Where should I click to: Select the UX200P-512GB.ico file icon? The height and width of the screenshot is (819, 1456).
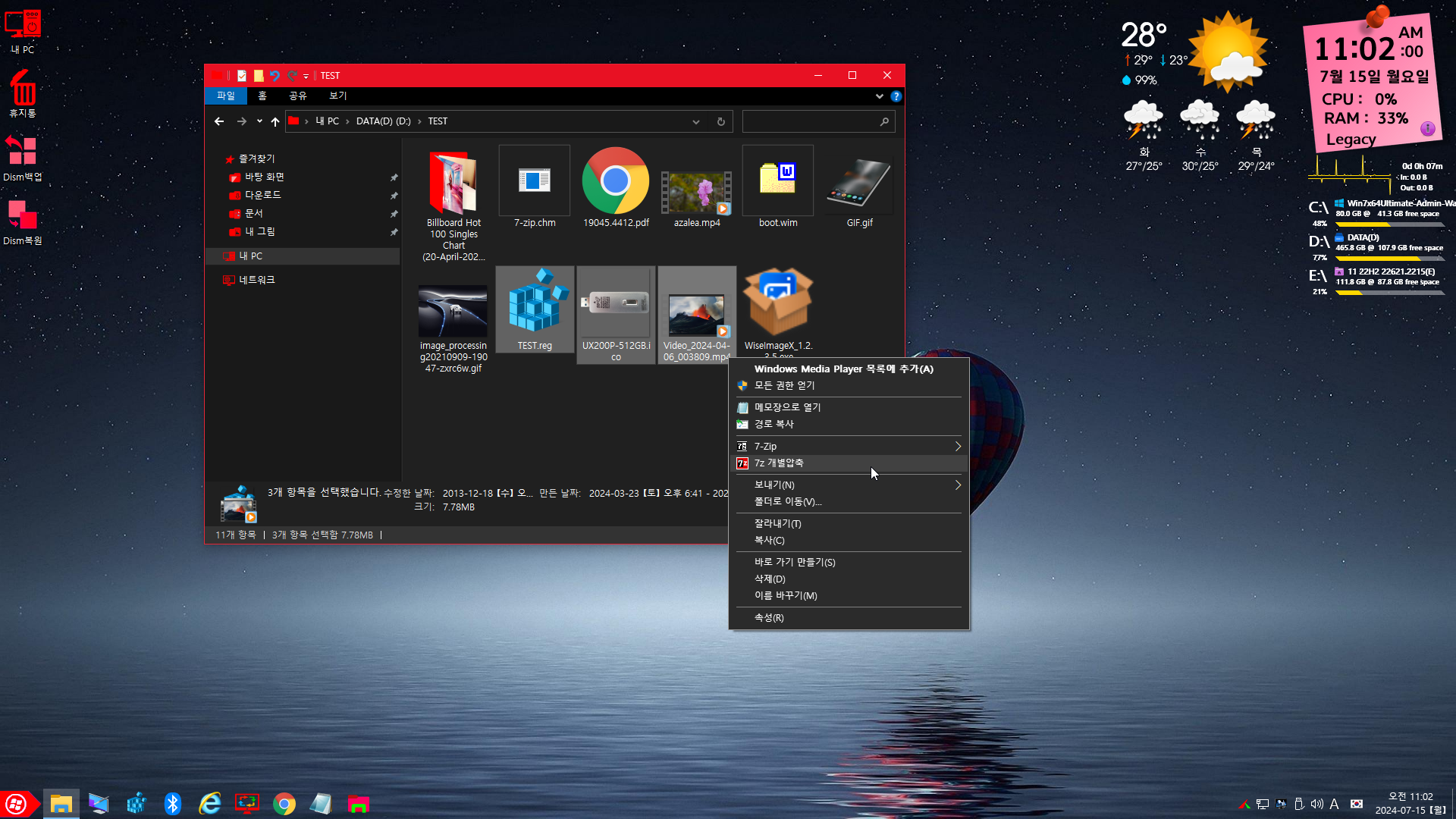(615, 303)
